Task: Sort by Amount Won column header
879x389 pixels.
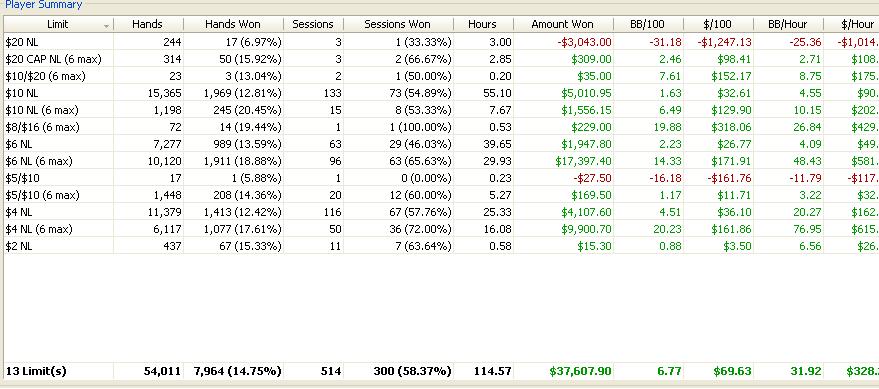Action: (563, 24)
